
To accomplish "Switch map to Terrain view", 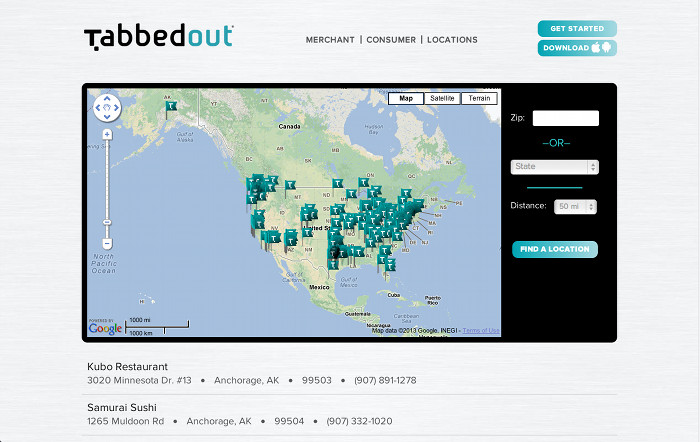I will pos(479,98).
